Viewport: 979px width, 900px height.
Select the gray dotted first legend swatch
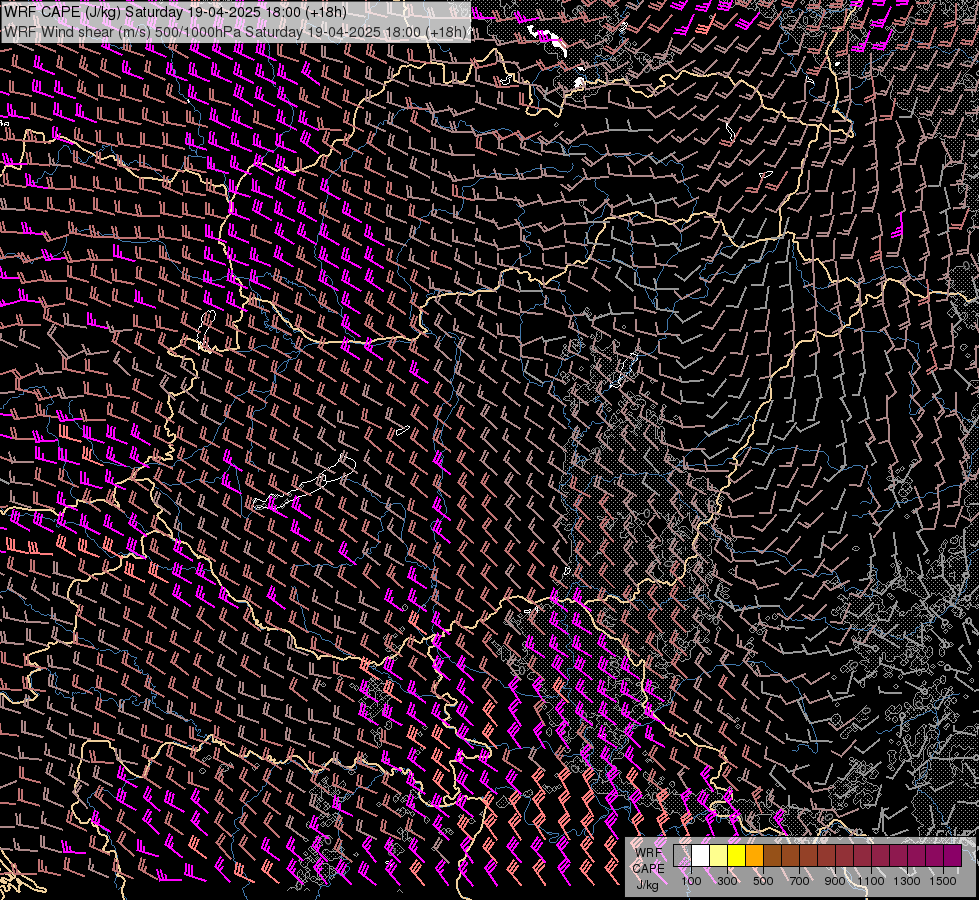682,856
